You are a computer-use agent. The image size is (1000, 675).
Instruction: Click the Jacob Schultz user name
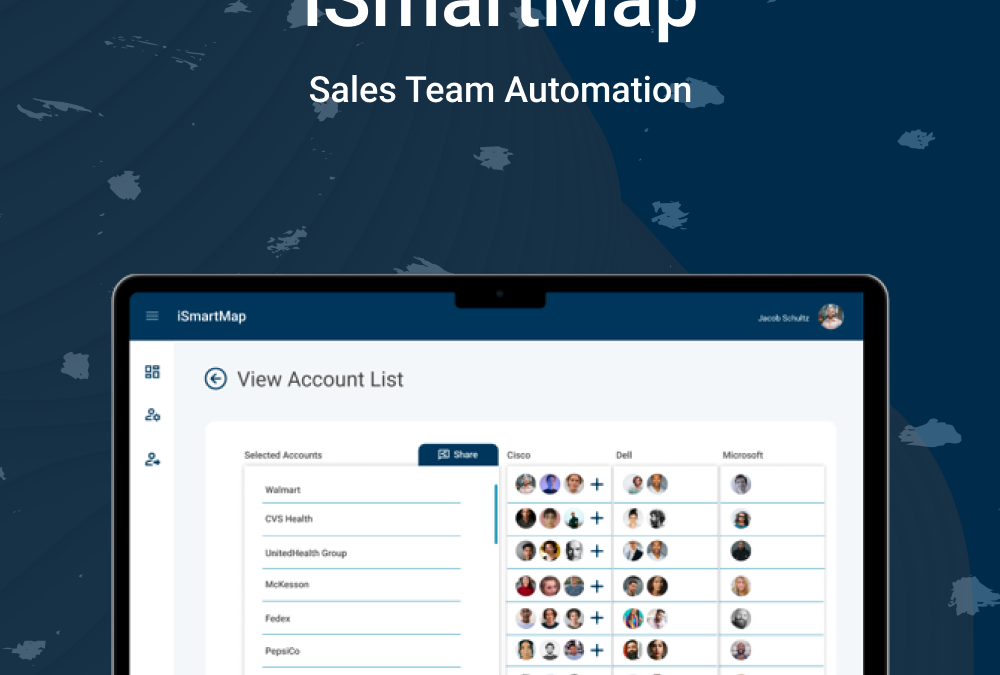[x=783, y=318]
